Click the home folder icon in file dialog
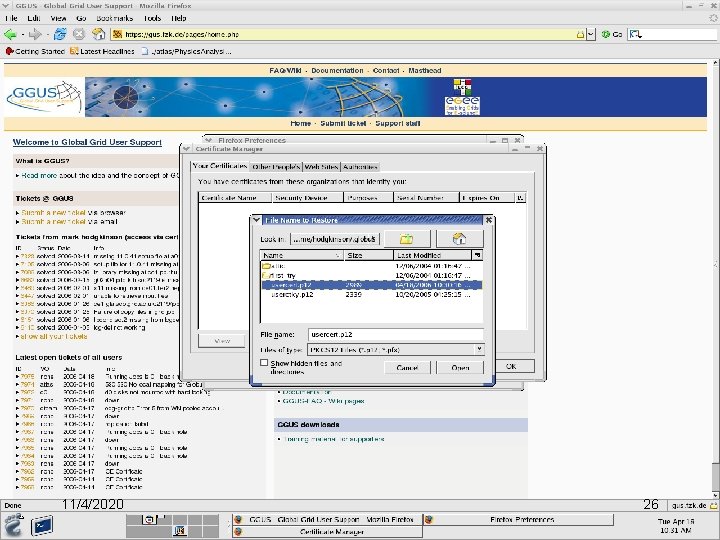The height and width of the screenshot is (540, 720). pos(458,239)
